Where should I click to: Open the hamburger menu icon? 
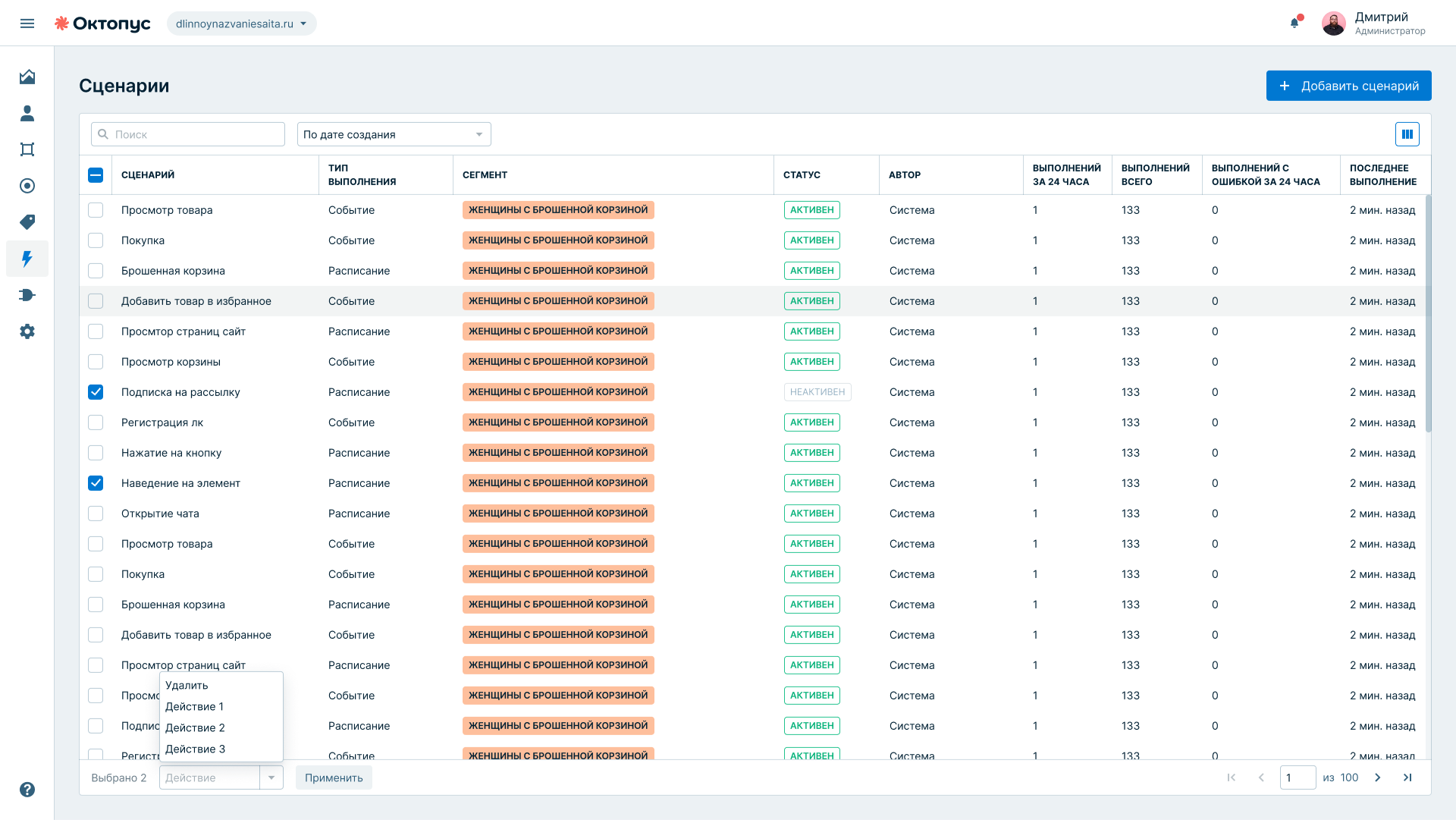pyautogui.click(x=27, y=24)
